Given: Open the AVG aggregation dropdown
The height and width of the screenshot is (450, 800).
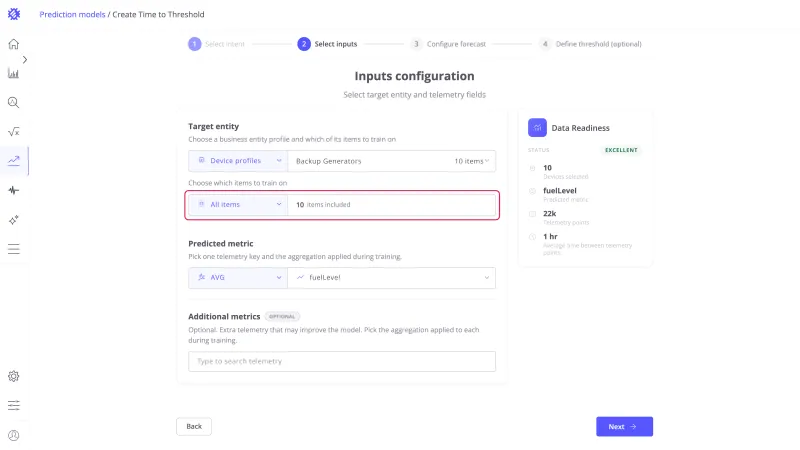Looking at the screenshot, I should tap(238, 278).
